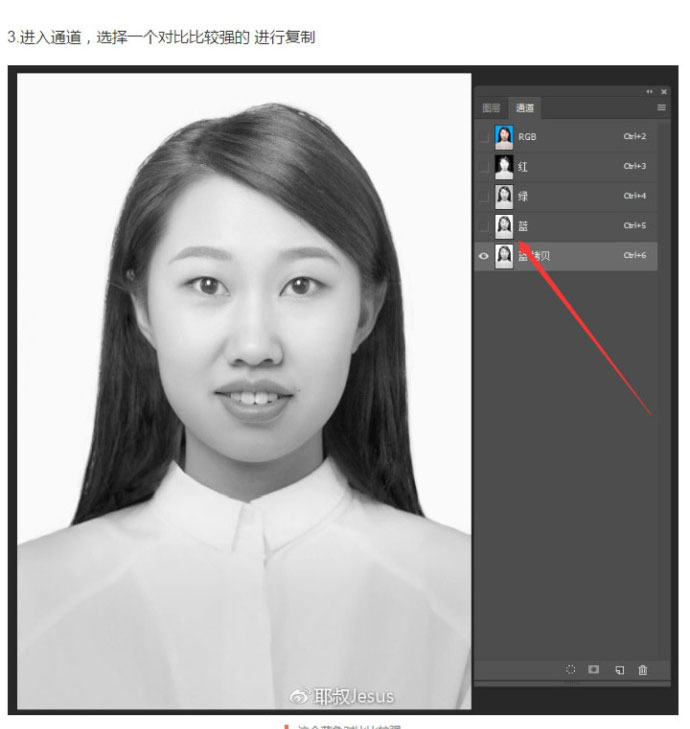The width and height of the screenshot is (690, 729).
Task: Click the Ctrl+6 shortcut text
Action: [635, 255]
